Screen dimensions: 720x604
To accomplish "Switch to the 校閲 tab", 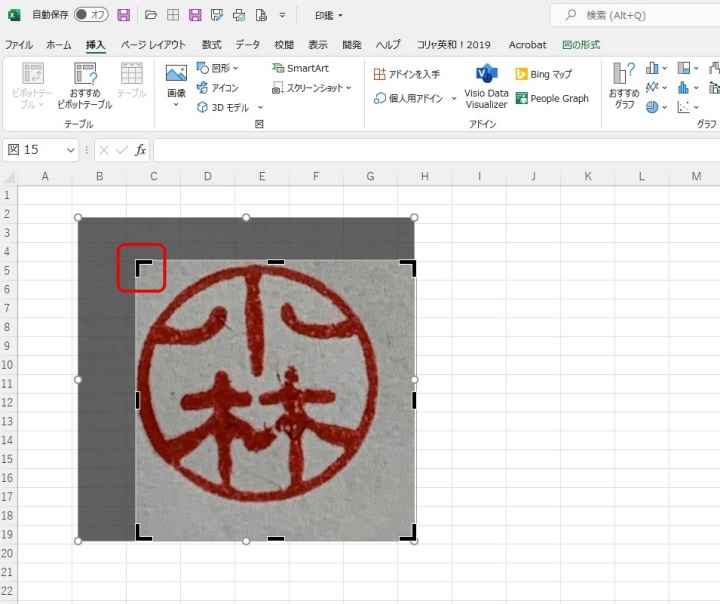I will [x=284, y=45].
